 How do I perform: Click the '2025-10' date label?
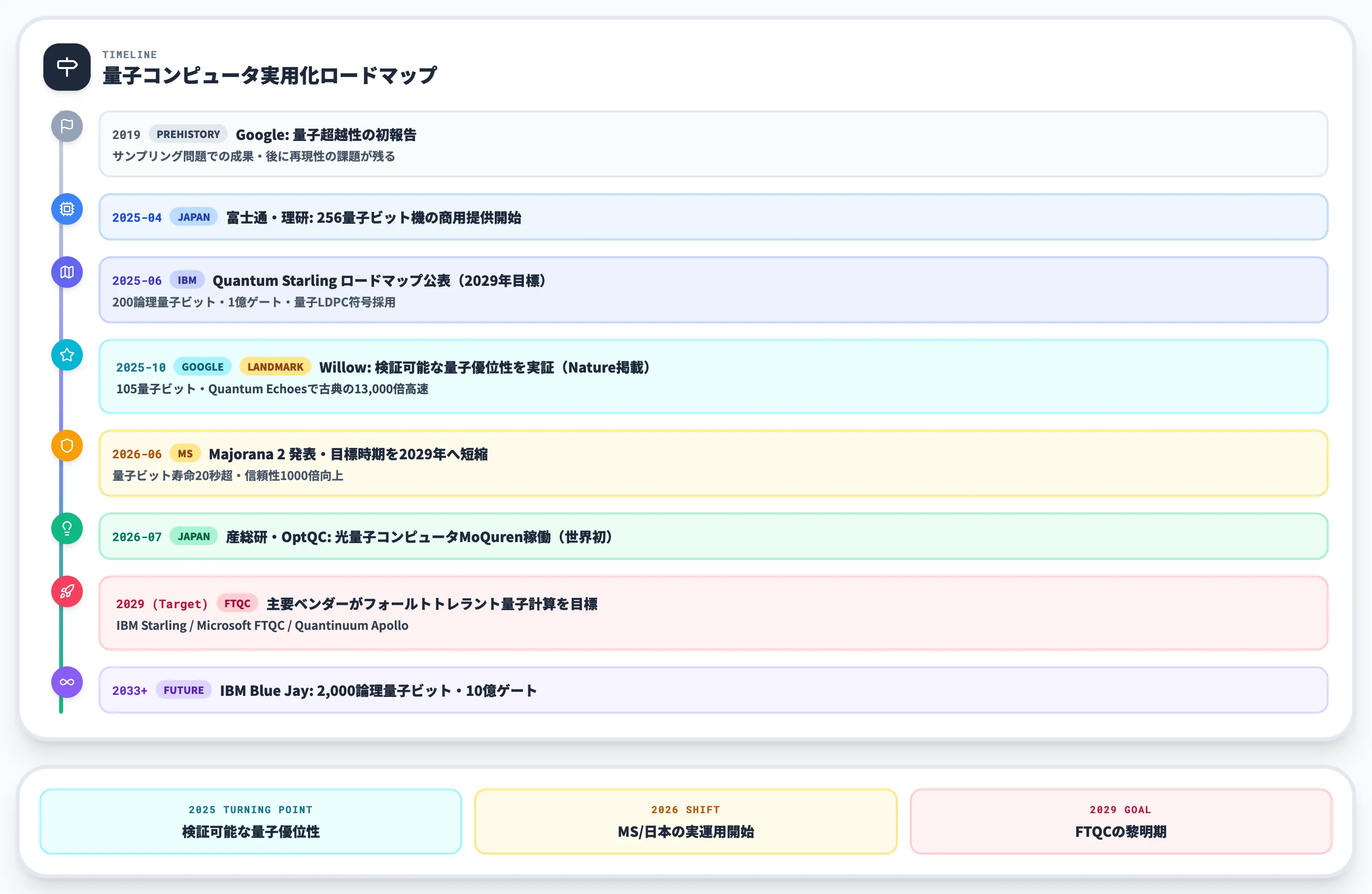(140, 368)
